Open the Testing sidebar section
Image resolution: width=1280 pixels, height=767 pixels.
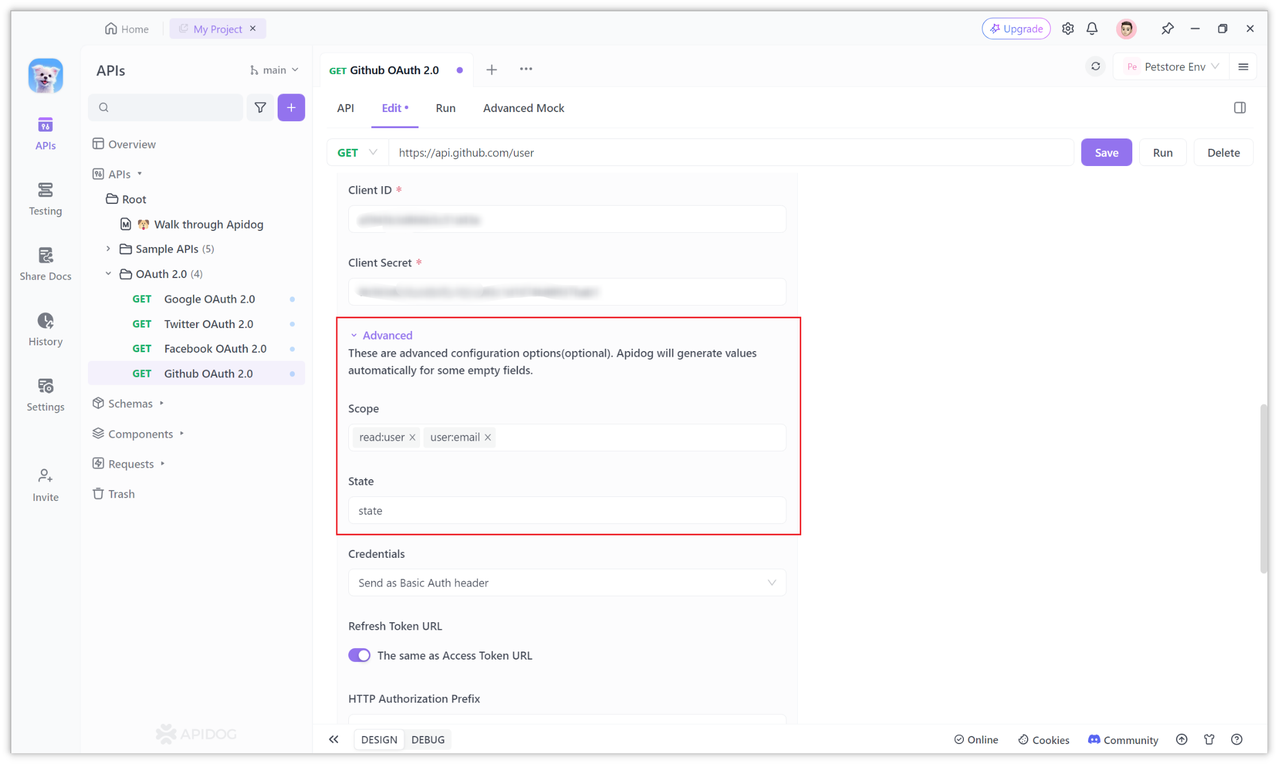(45, 199)
